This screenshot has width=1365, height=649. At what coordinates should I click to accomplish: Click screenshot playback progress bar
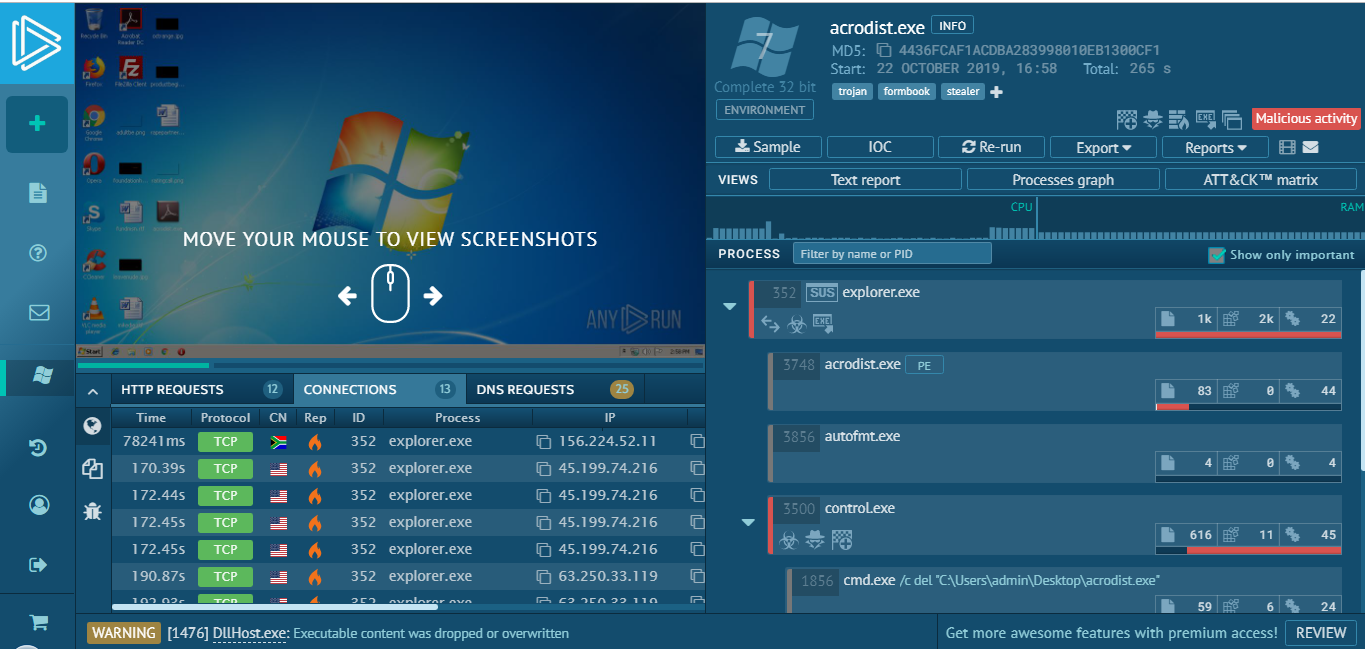pos(390,365)
